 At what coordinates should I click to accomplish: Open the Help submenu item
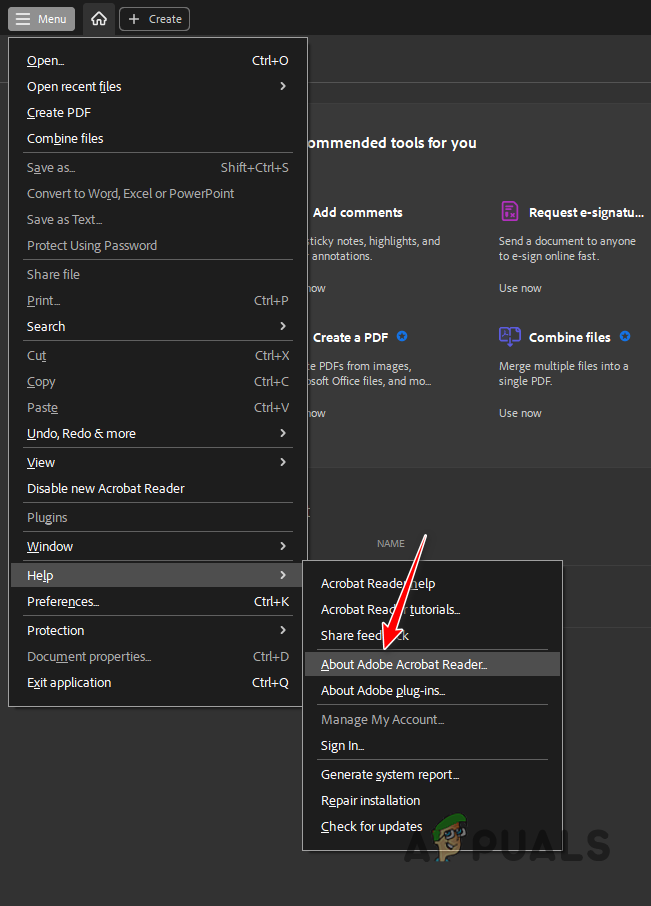158,575
